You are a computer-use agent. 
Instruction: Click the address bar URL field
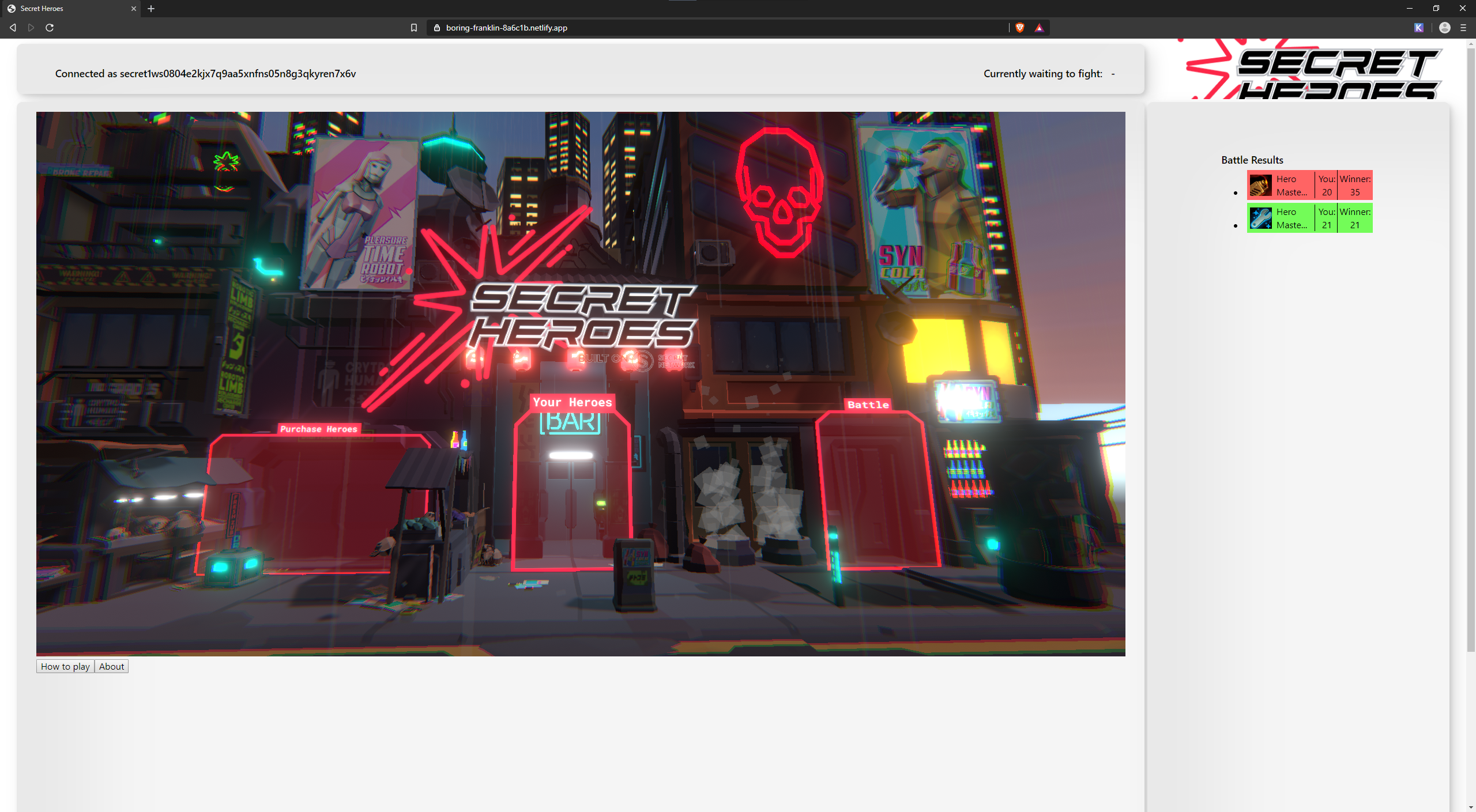tap(692, 28)
